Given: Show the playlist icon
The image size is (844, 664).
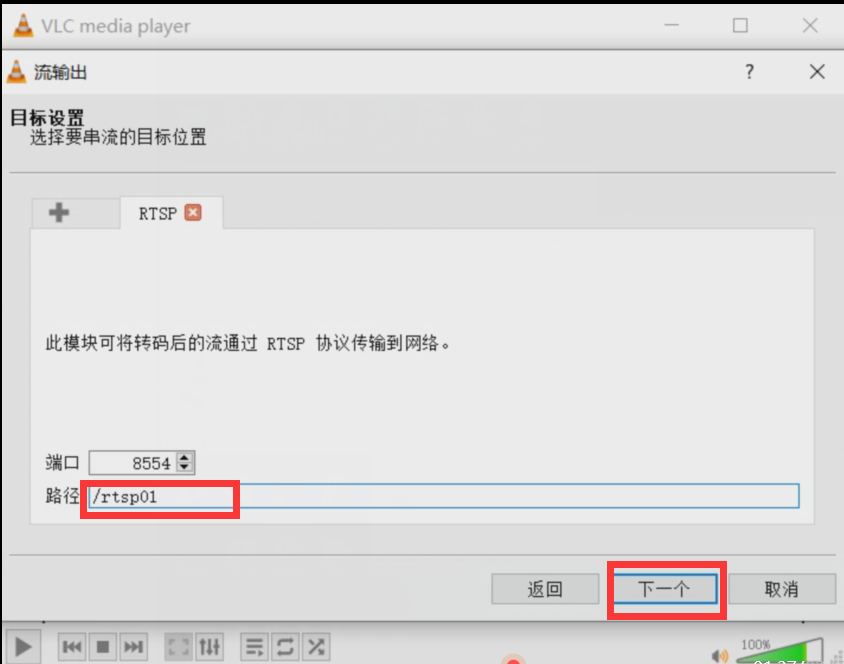Looking at the screenshot, I should [255, 646].
